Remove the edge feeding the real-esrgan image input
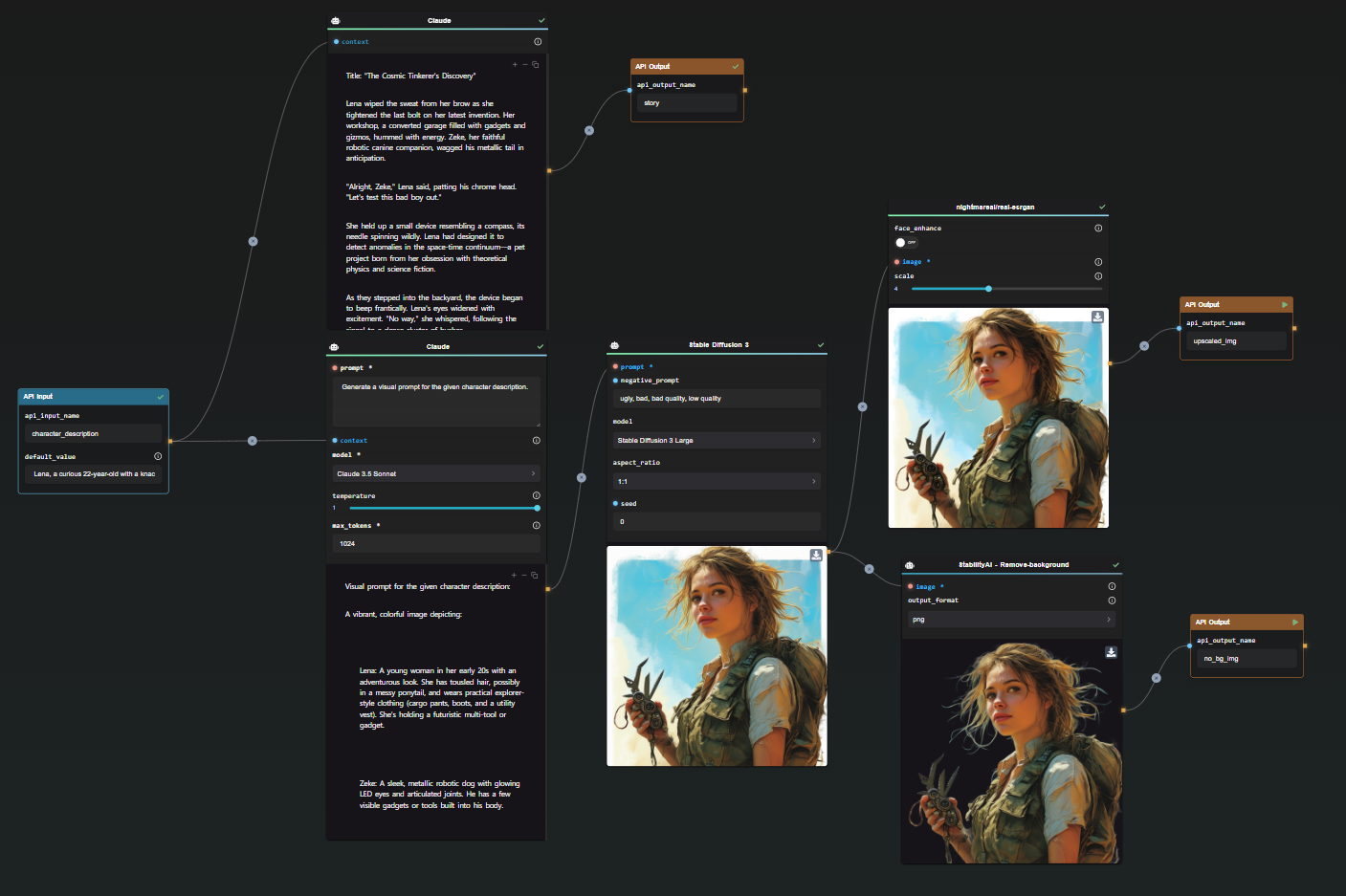The width and height of the screenshot is (1346, 896). tap(862, 406)
